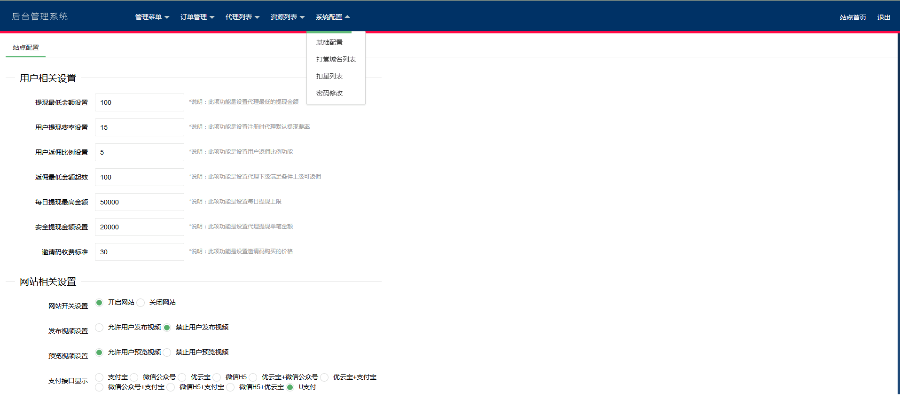Switch to the 站点配置 tab
Image resolution: width=900 pixels, height=415 pixels.
pos(26,47)
